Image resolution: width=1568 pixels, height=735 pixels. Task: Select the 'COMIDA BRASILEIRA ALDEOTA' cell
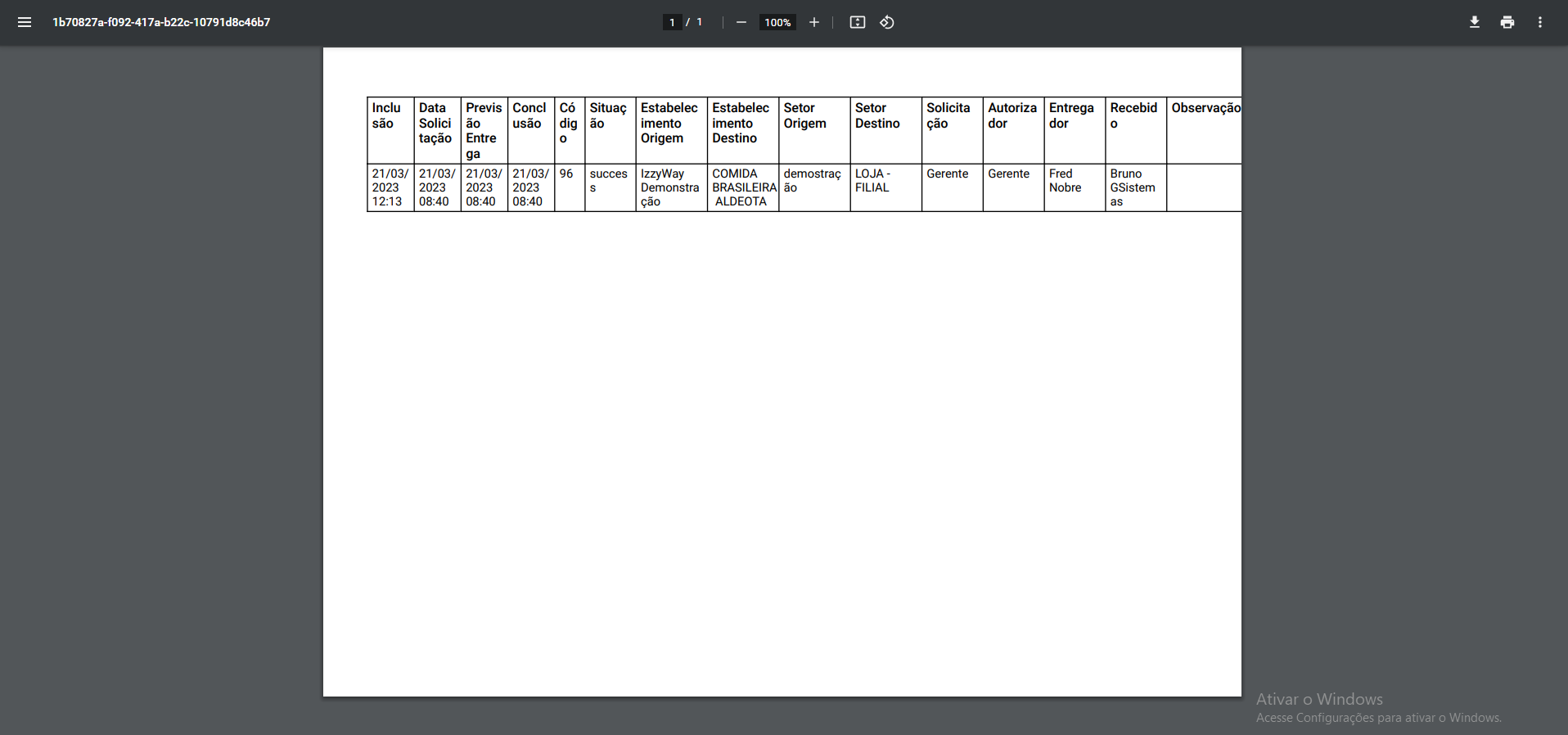(742, 187)
